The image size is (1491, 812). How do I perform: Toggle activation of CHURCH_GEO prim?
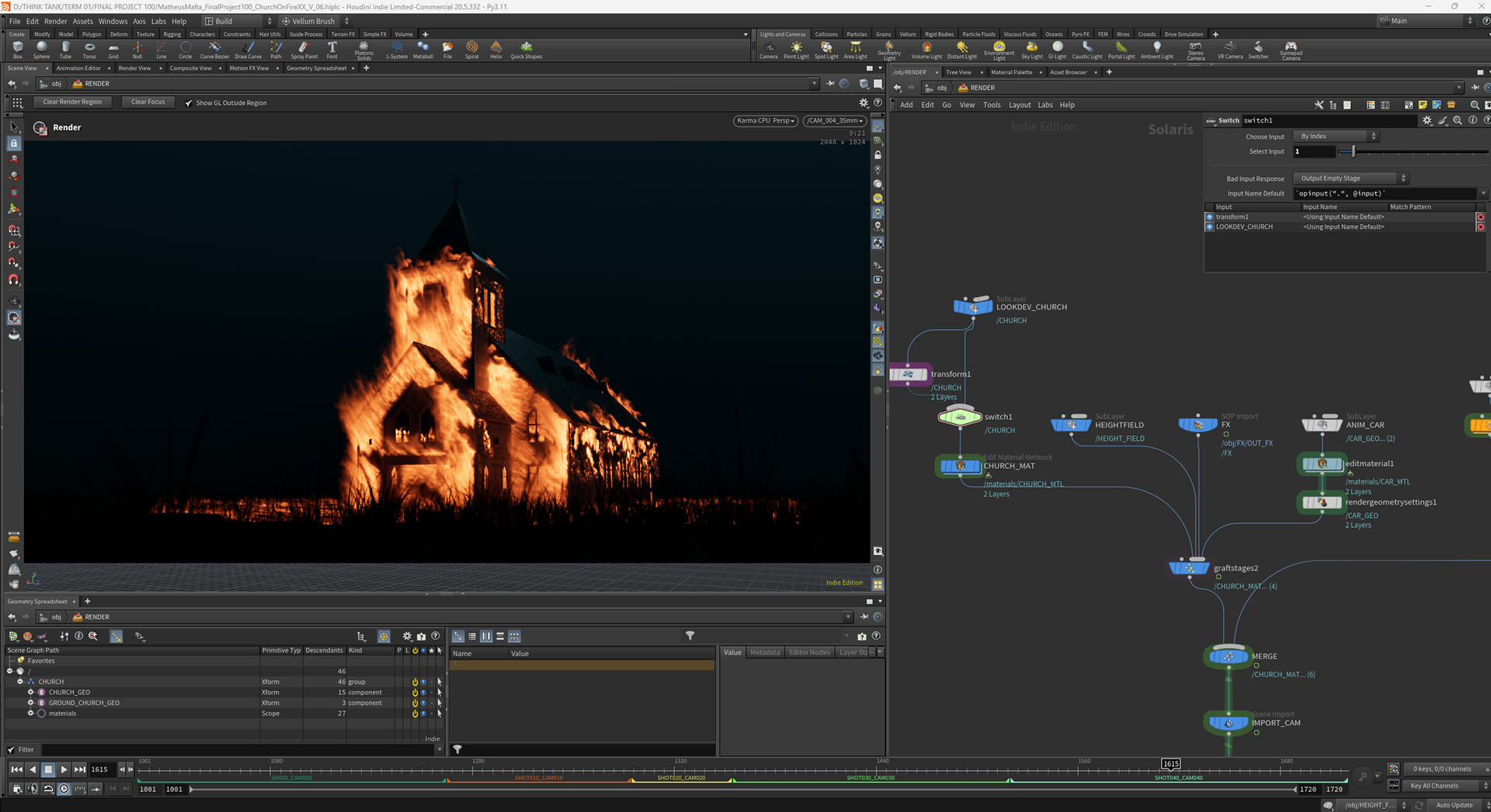tap(415, 692)
